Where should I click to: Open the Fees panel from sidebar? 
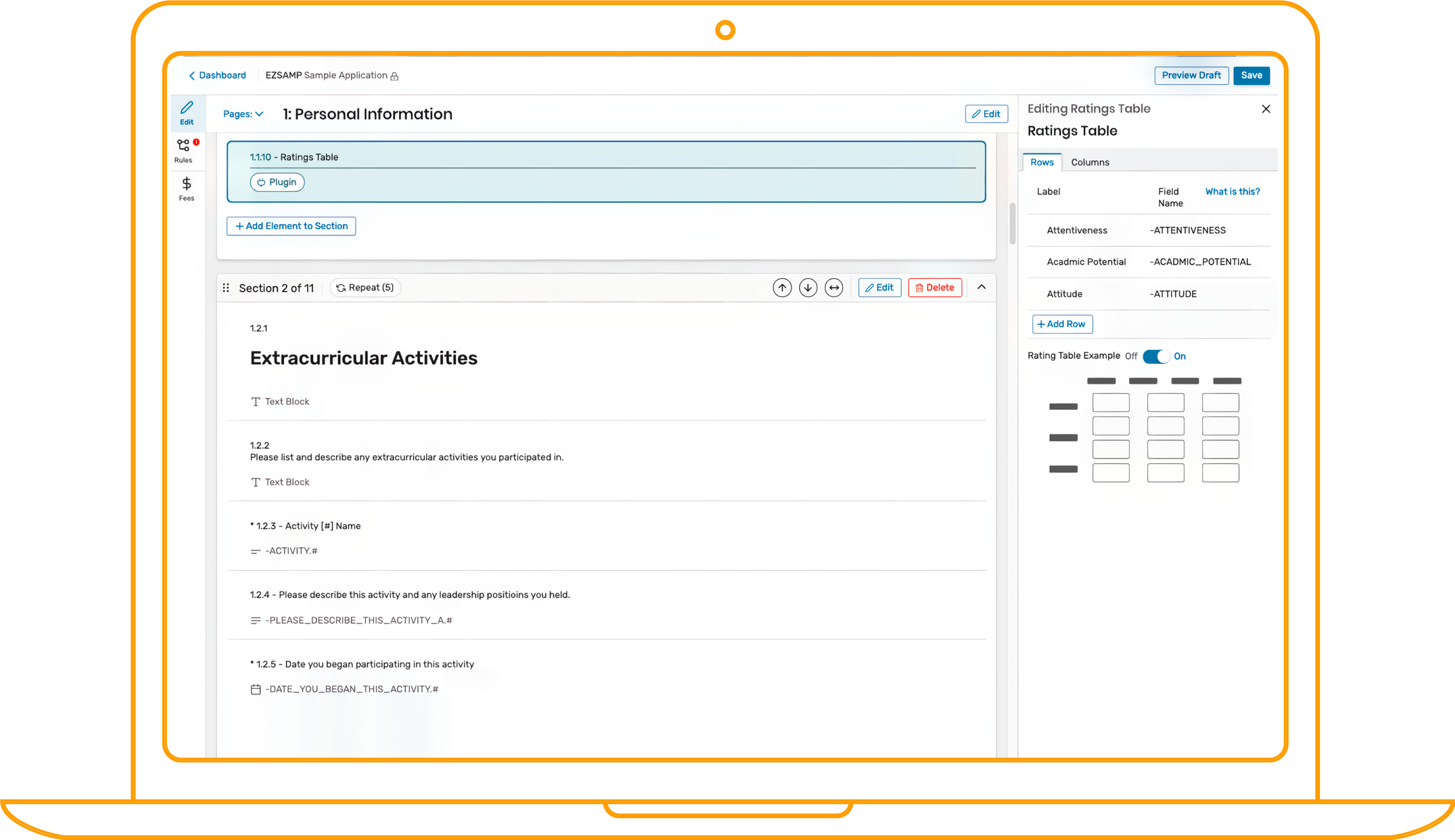click(186, 189)
